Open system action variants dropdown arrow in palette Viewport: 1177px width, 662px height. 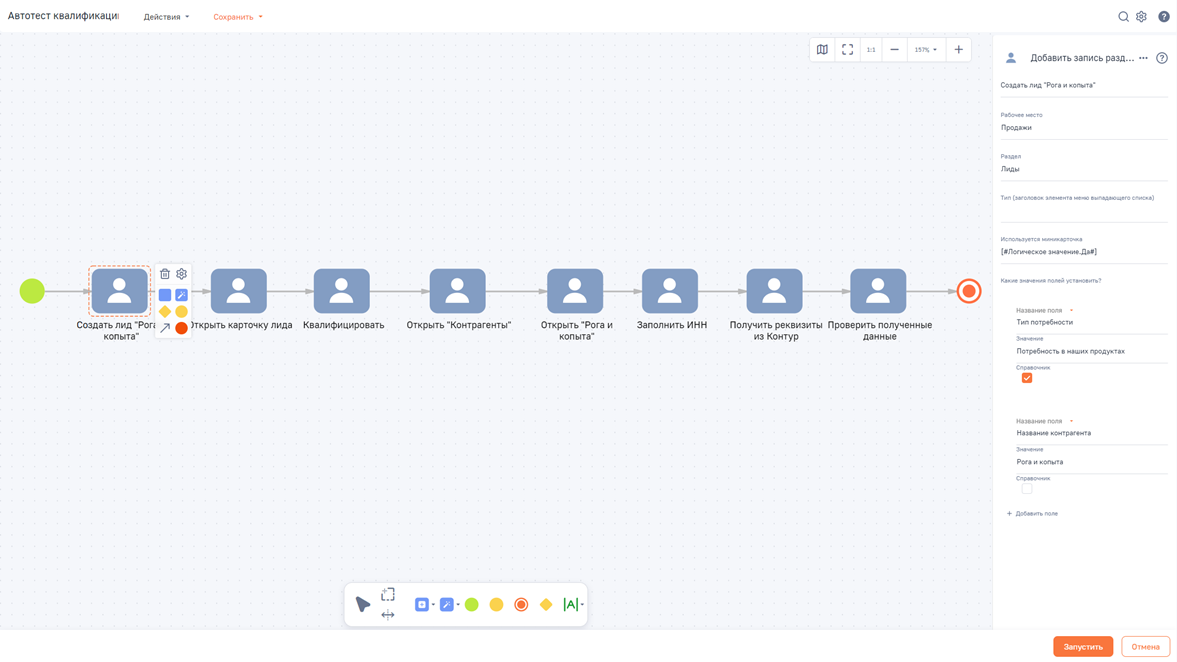(x=458, y=605)
